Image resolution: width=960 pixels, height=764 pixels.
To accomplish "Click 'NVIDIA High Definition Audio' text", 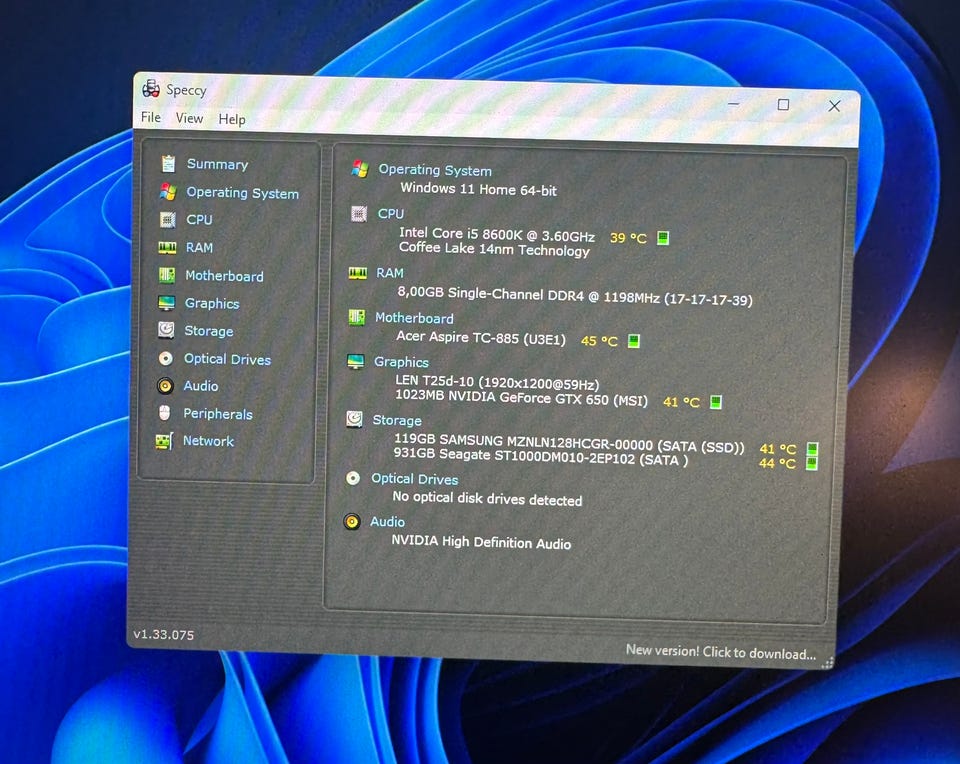I will point(481,542).
